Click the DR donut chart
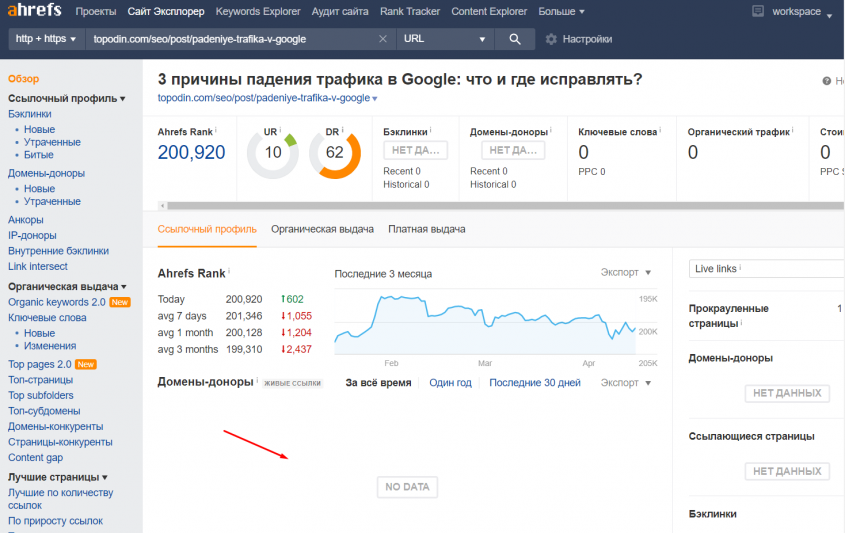The width and height of the screenshot is (845, 533). 334,153
